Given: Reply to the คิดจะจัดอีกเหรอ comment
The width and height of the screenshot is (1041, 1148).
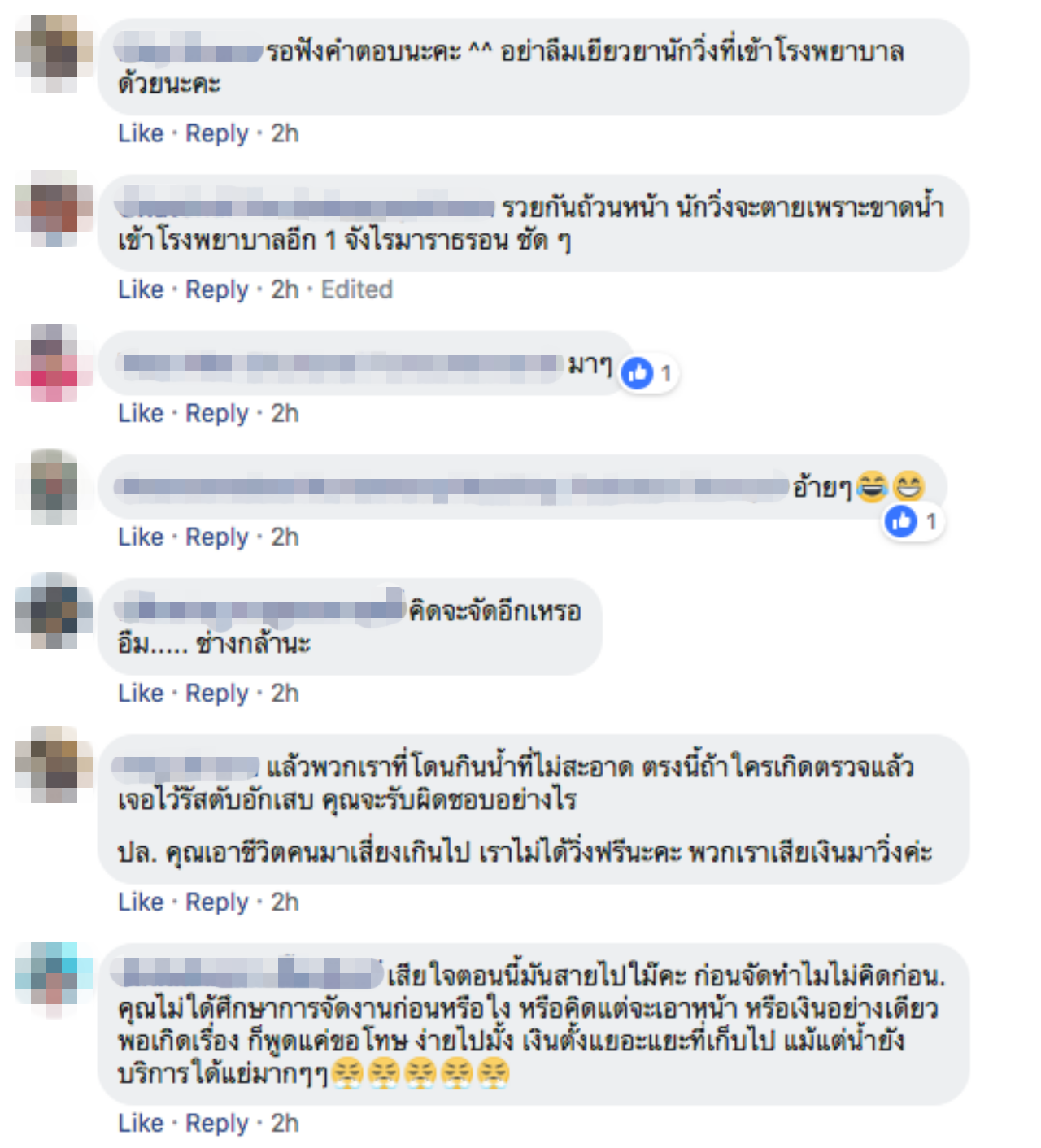Looking at the screenshot, I should [217, 693].
